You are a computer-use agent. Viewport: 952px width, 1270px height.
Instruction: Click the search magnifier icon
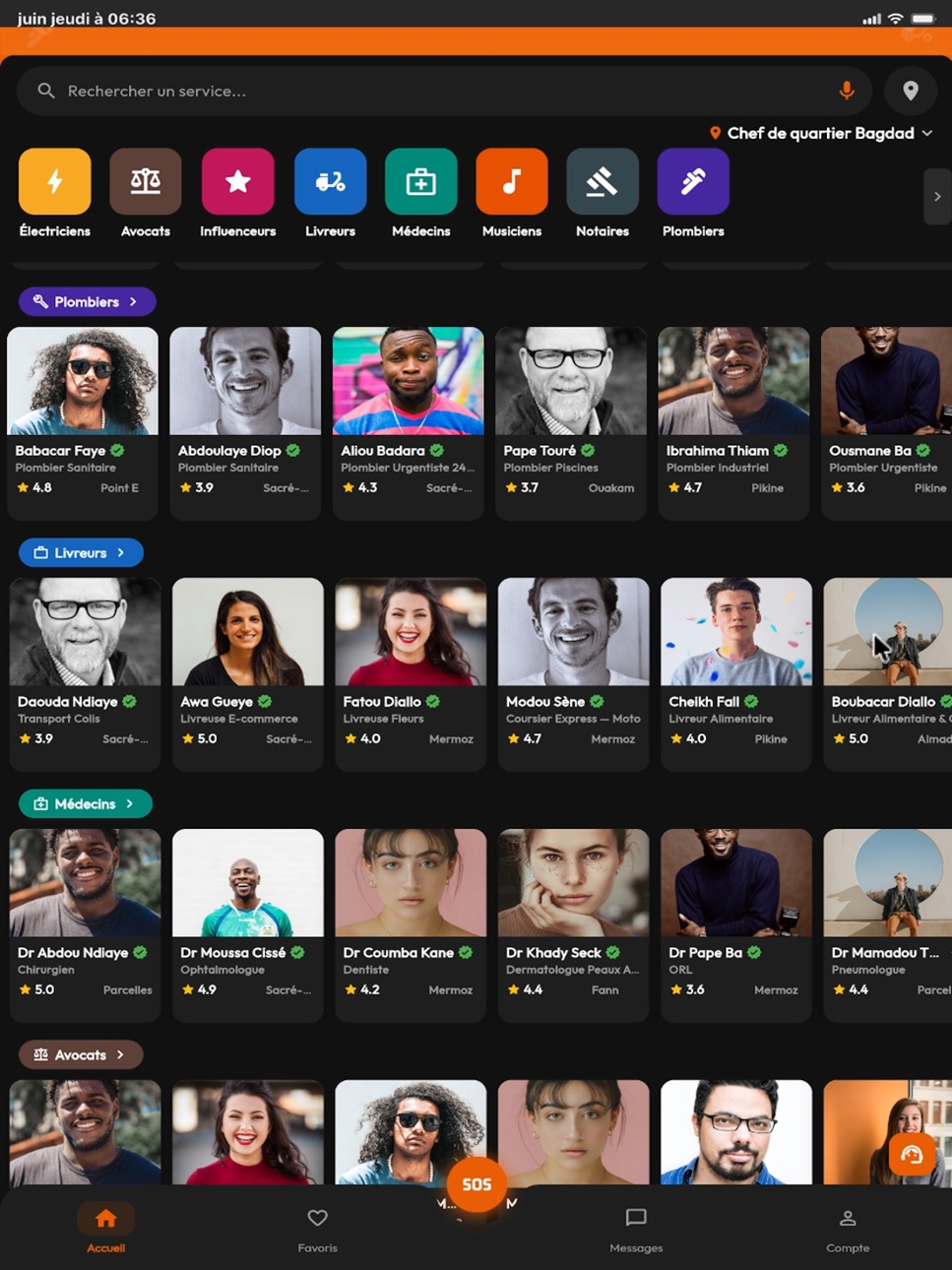click(x=46, y=91)
